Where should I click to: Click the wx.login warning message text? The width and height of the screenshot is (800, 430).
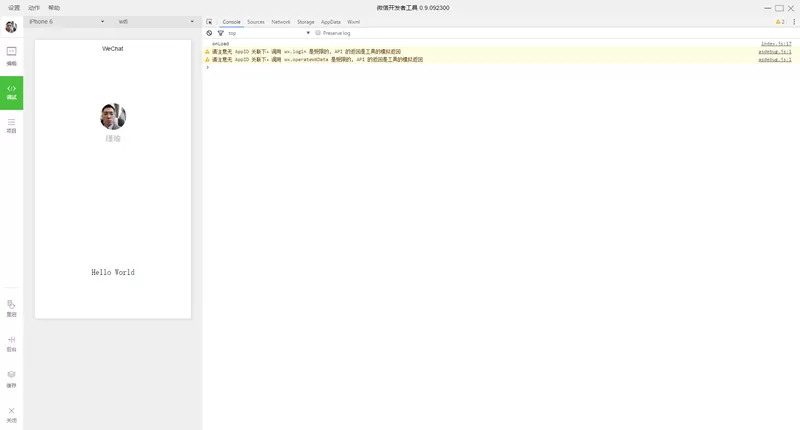306,52
